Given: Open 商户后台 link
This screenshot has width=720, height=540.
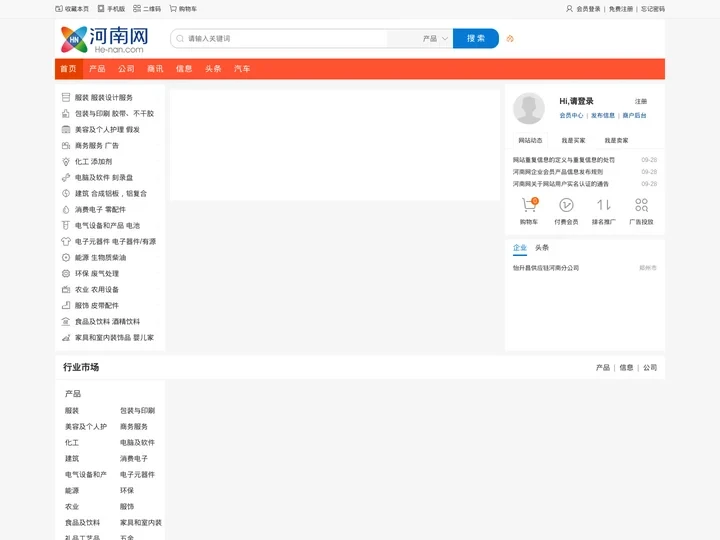Looking at the screenshot, I should coord(635,115).
